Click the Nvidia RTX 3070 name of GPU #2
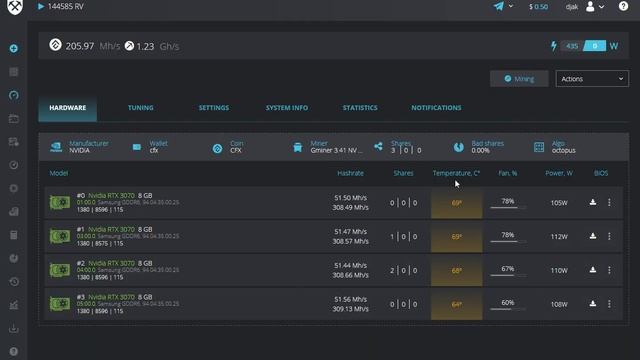This screenshot has height=360, width=640. click(x=111, y=263)
